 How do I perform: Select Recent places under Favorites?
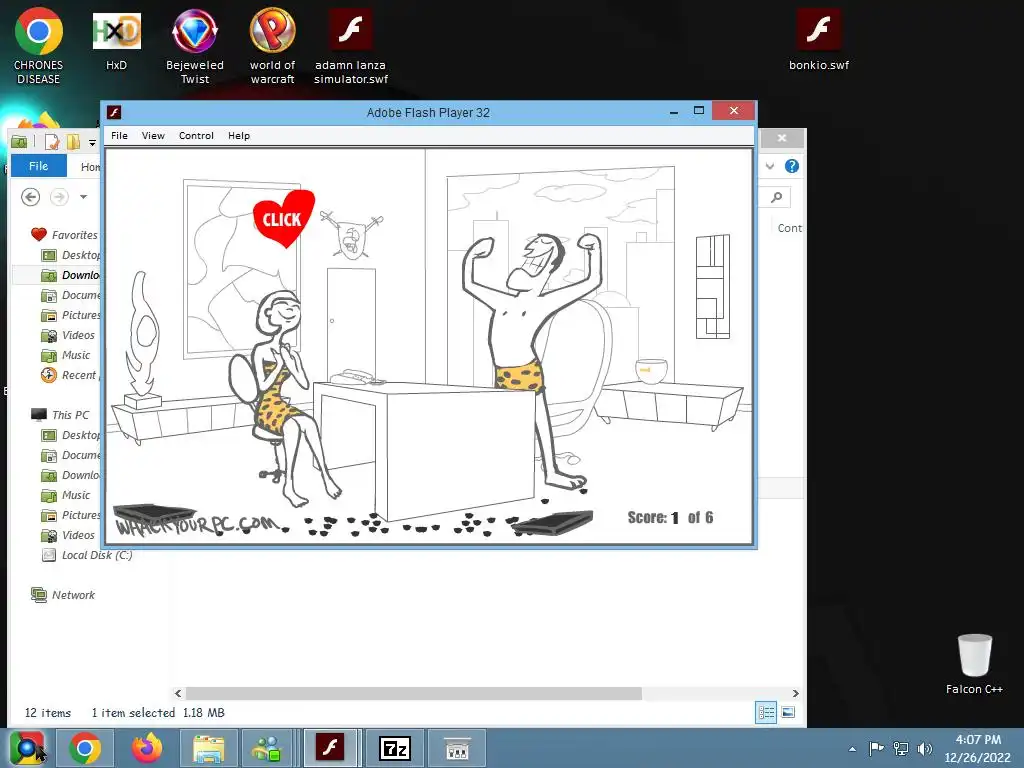coord(71,375)
